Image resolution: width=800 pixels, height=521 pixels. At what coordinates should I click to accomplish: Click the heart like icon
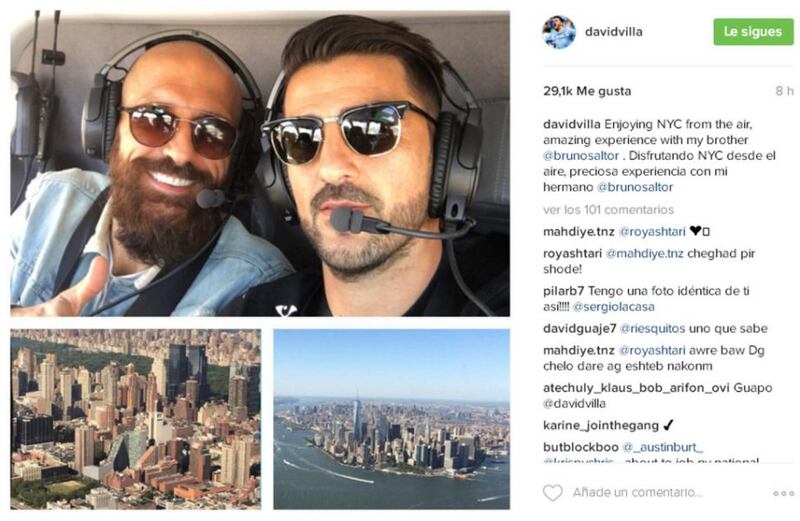point(553,492)
